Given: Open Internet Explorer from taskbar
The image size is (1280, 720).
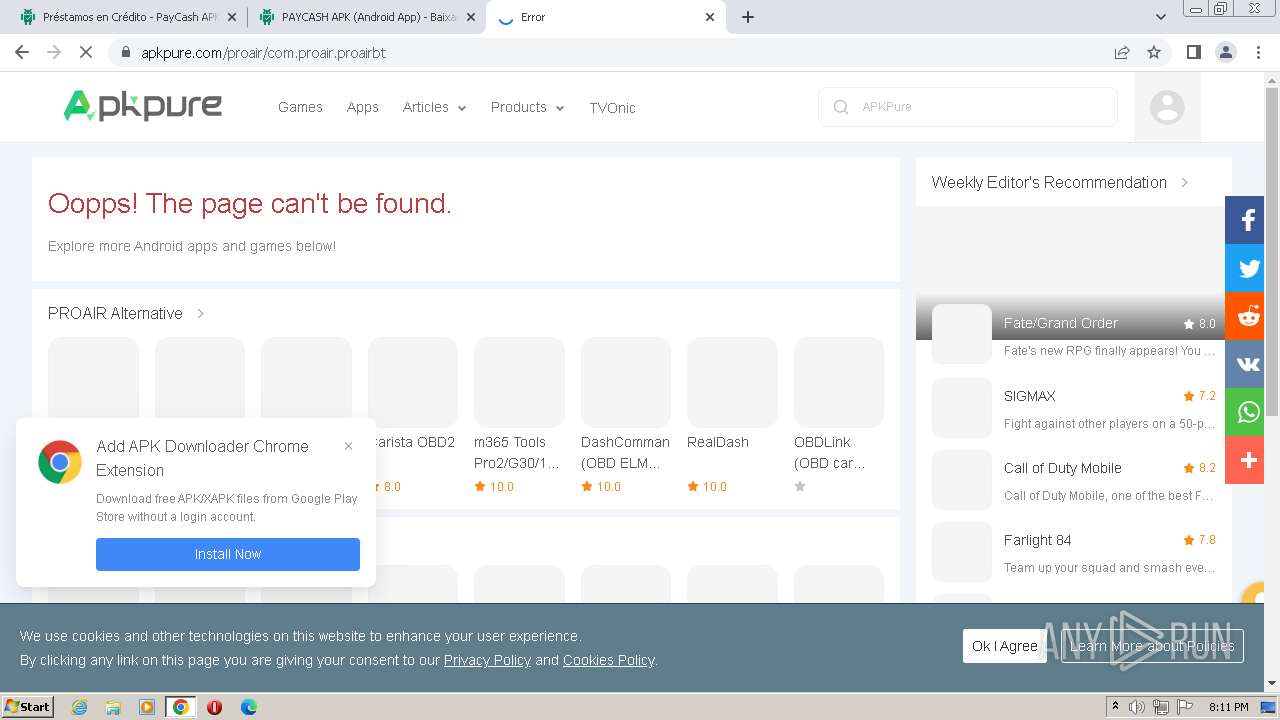Looking at the screenshot, I should point(79,707).
